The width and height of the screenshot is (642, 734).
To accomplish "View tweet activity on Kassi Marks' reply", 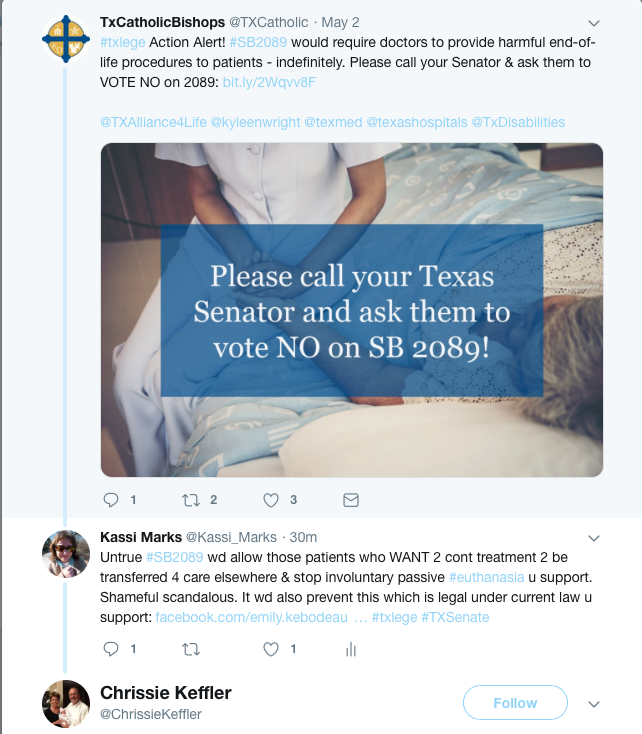I will (350, 649).
